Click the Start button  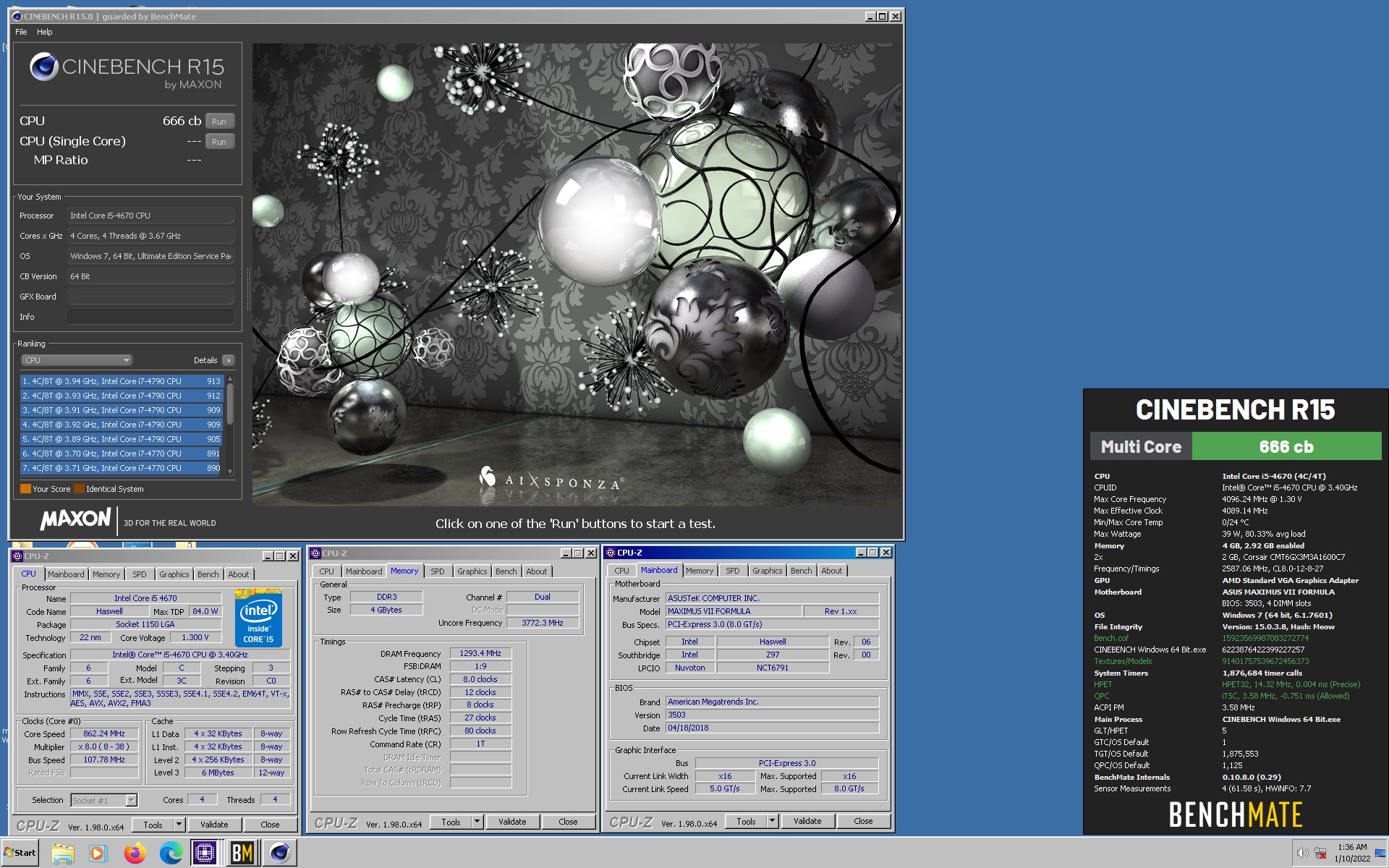[20, 853]
